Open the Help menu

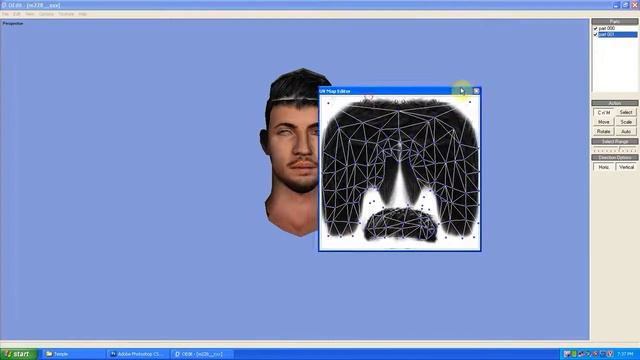click(82, 14)
